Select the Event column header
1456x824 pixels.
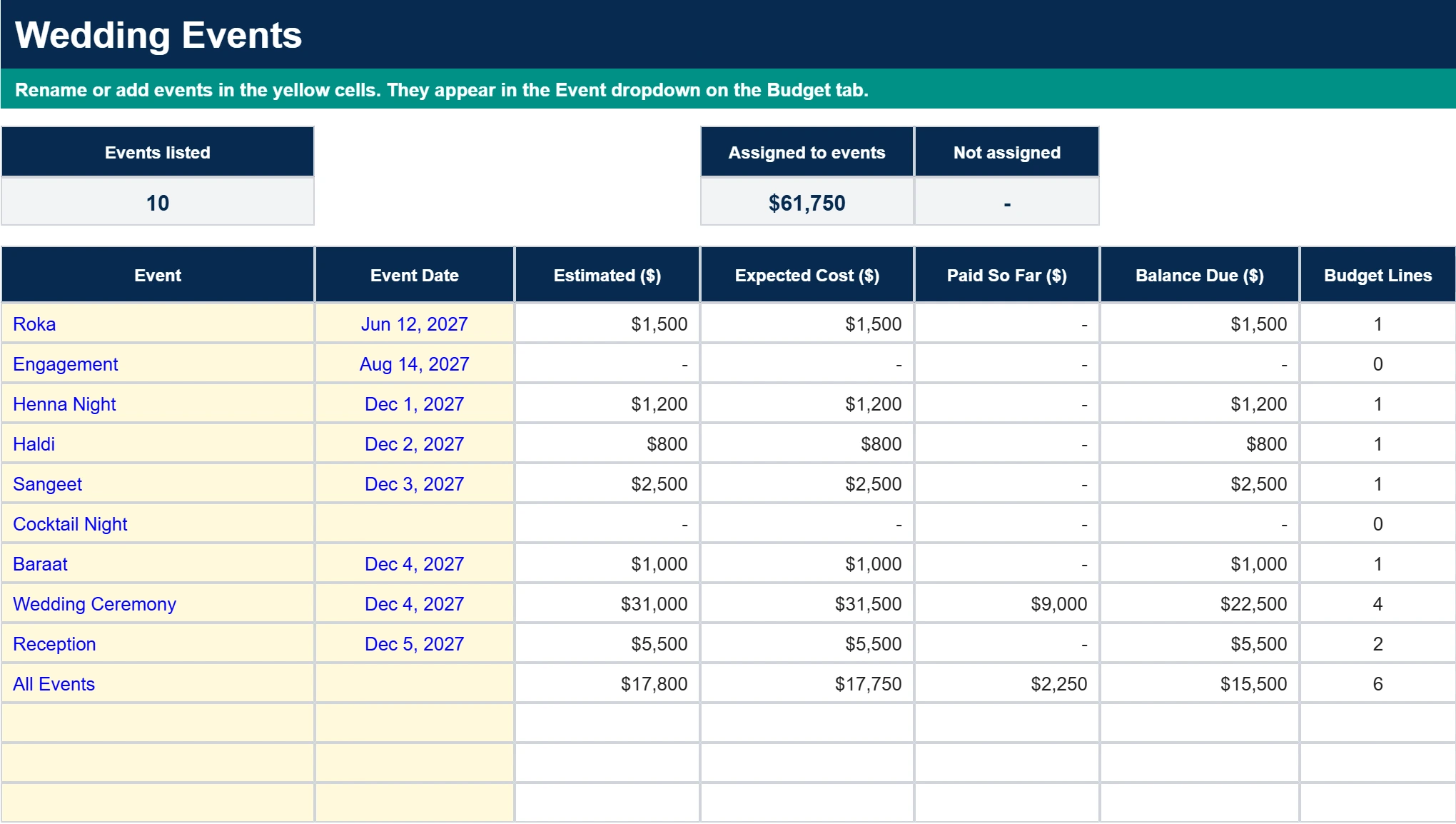point(158,275)
